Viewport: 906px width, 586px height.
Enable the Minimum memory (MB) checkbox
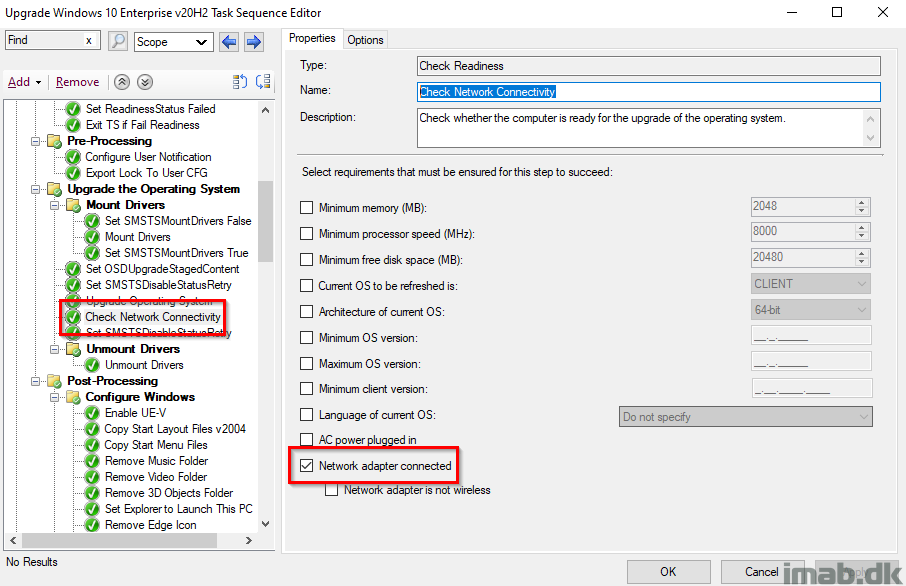(x=307, y=207)
